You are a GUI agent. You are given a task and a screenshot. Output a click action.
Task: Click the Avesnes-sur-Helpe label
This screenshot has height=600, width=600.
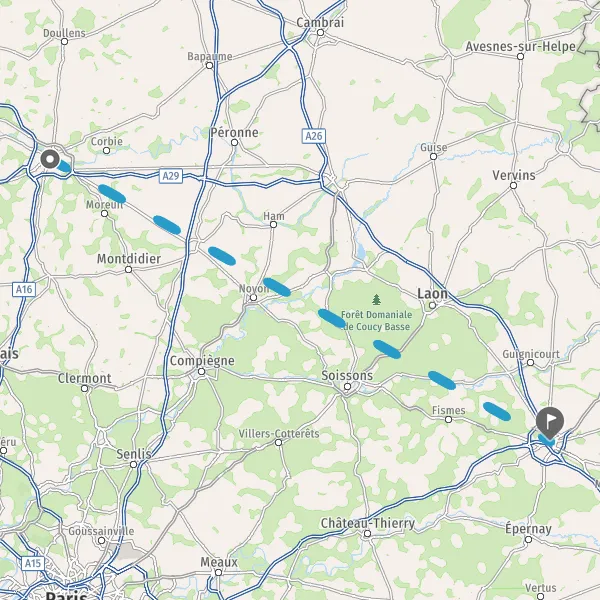(x=520, y=47)
